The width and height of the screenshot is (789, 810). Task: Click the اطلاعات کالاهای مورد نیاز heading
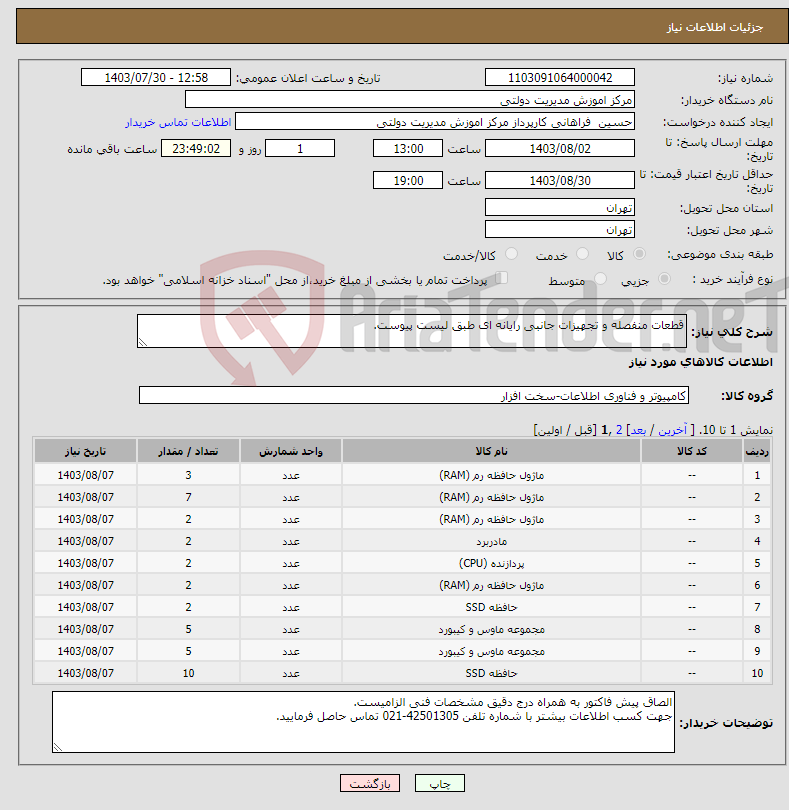[701, 362]
